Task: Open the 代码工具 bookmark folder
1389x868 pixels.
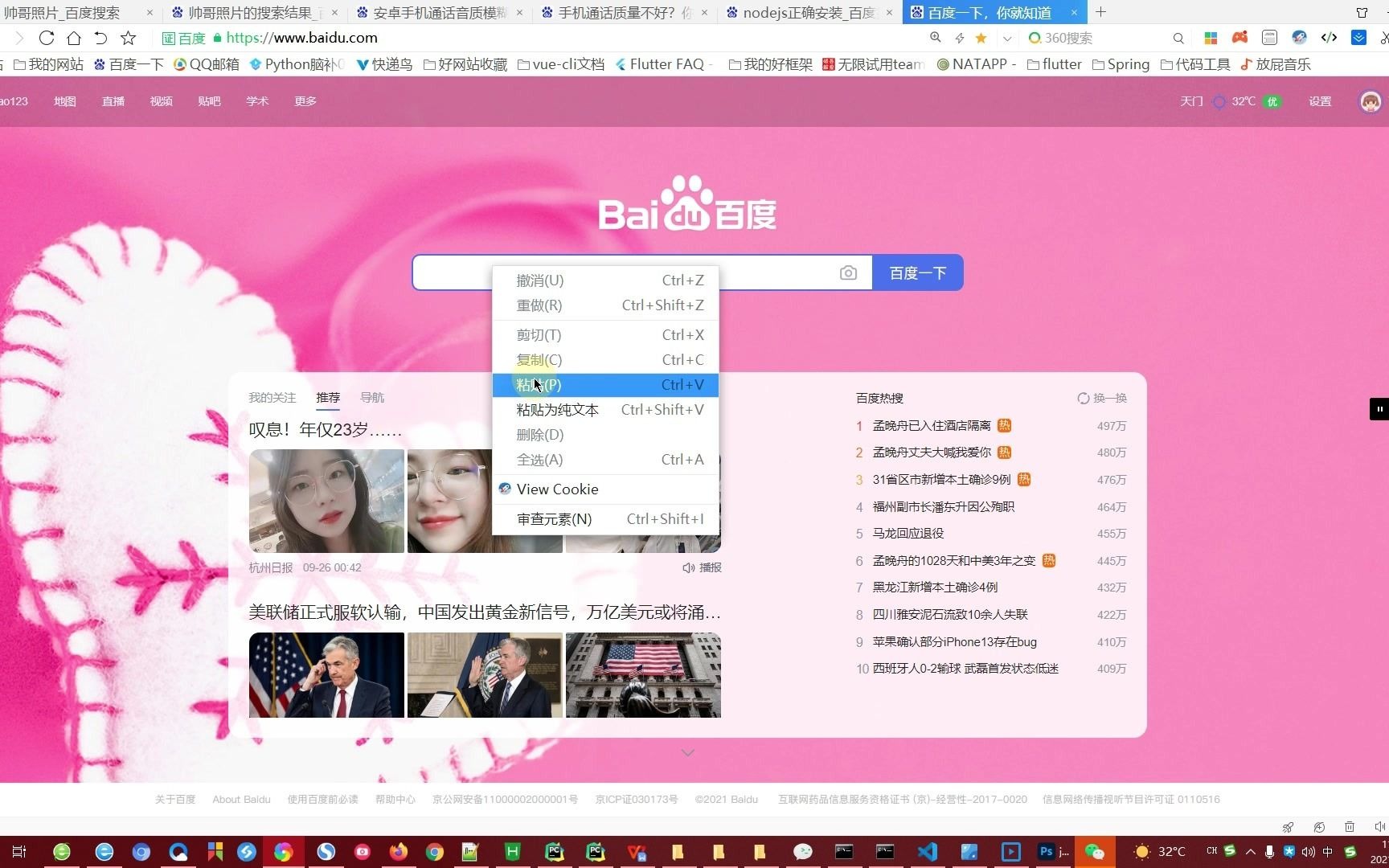Action: click(1195, 64)
